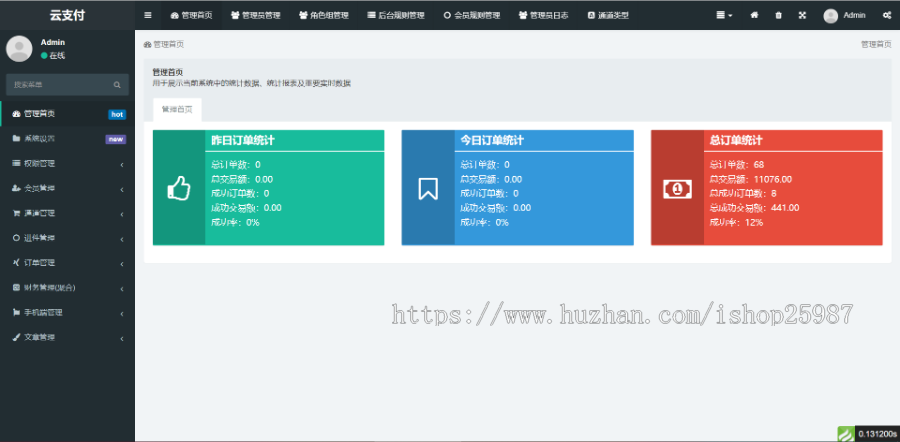Click the folder icon for 系统设置 in sidebar

16,139
